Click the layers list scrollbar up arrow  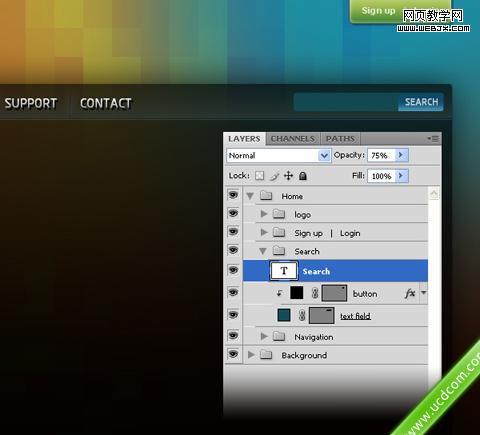(434, 194)
